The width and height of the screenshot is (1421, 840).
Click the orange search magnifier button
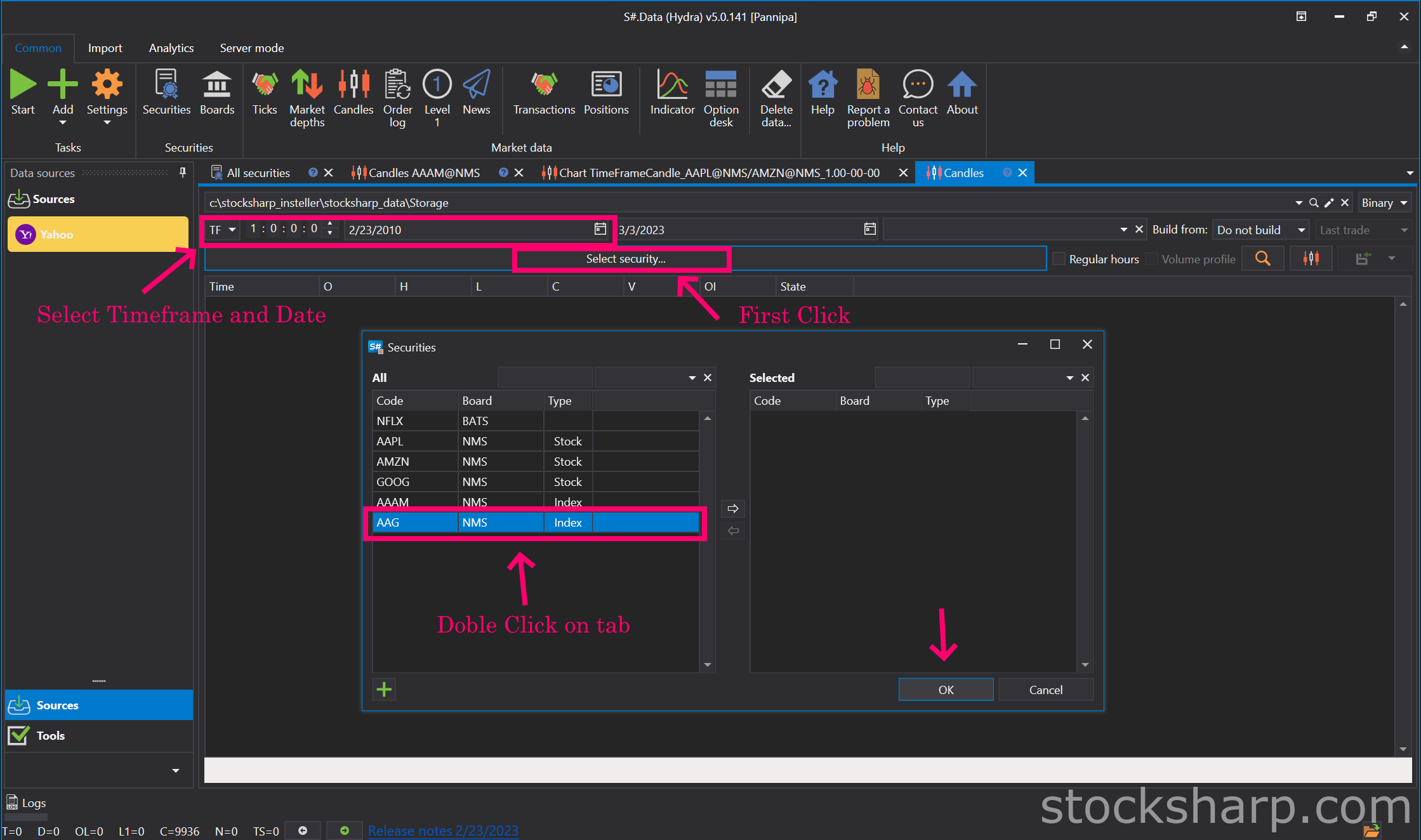[1263, 259]
